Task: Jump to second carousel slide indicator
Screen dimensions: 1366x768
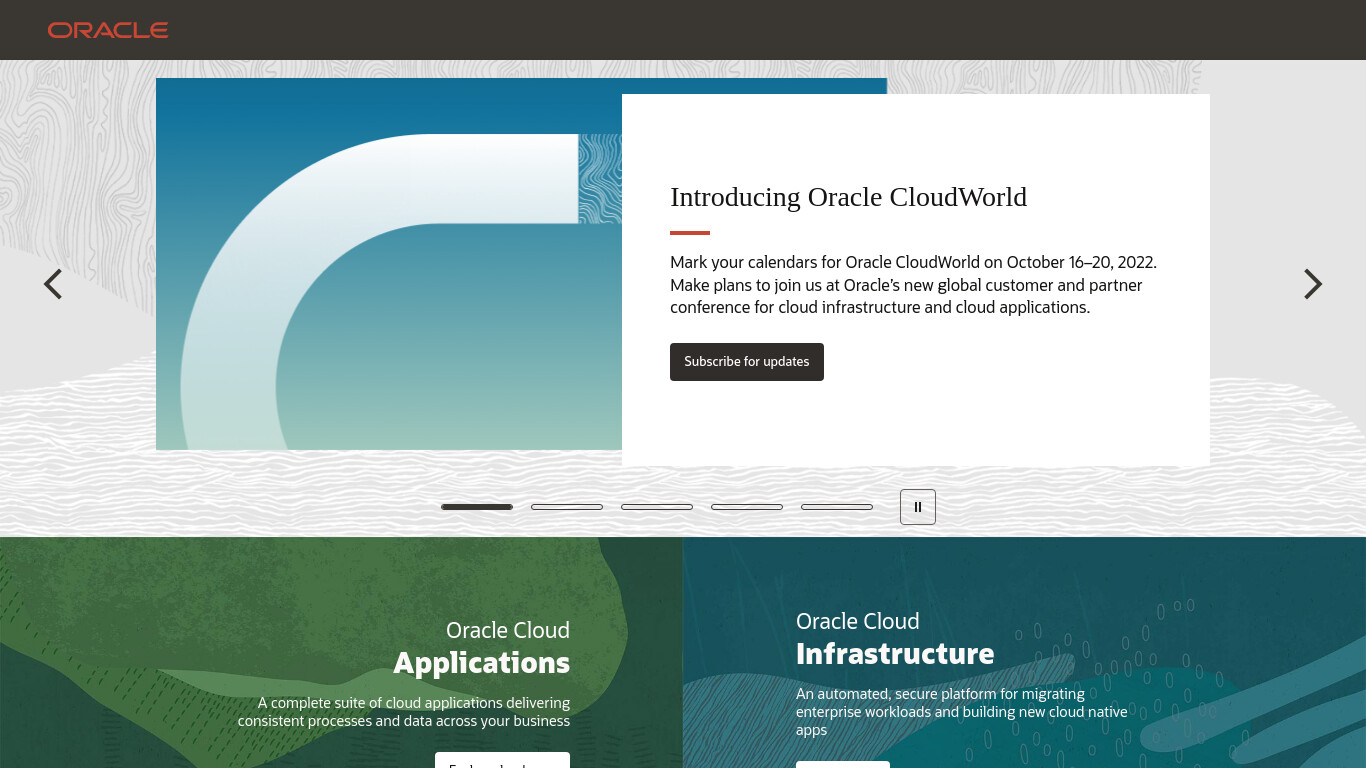Action: [x=567, y=507]
